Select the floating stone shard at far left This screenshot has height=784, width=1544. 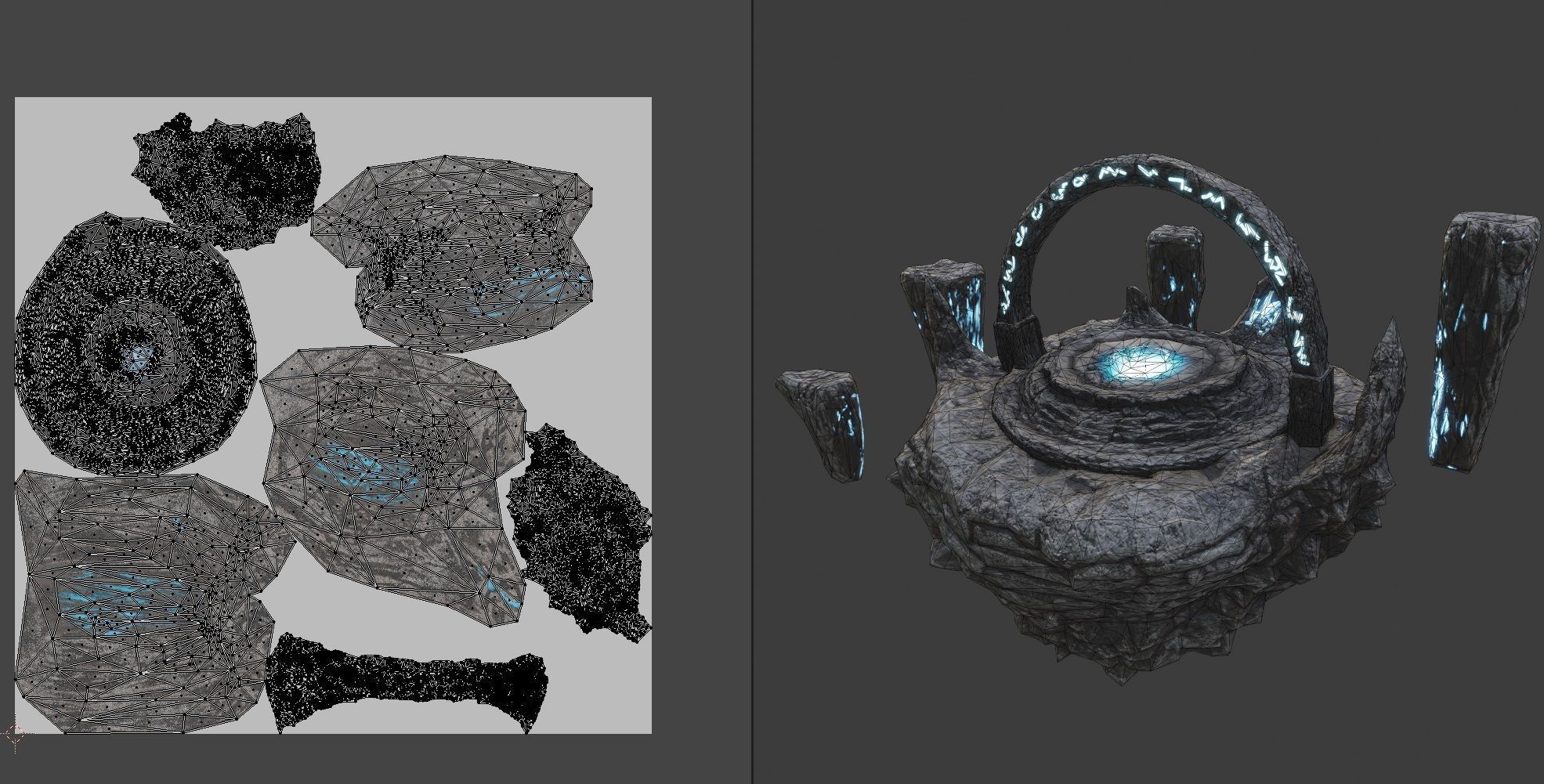click(822, 425)
